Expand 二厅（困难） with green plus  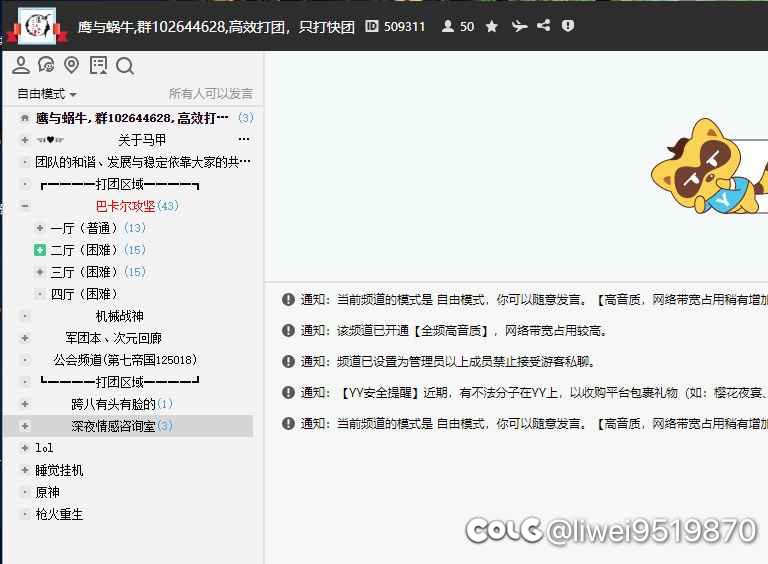click(x=40, y=250)
